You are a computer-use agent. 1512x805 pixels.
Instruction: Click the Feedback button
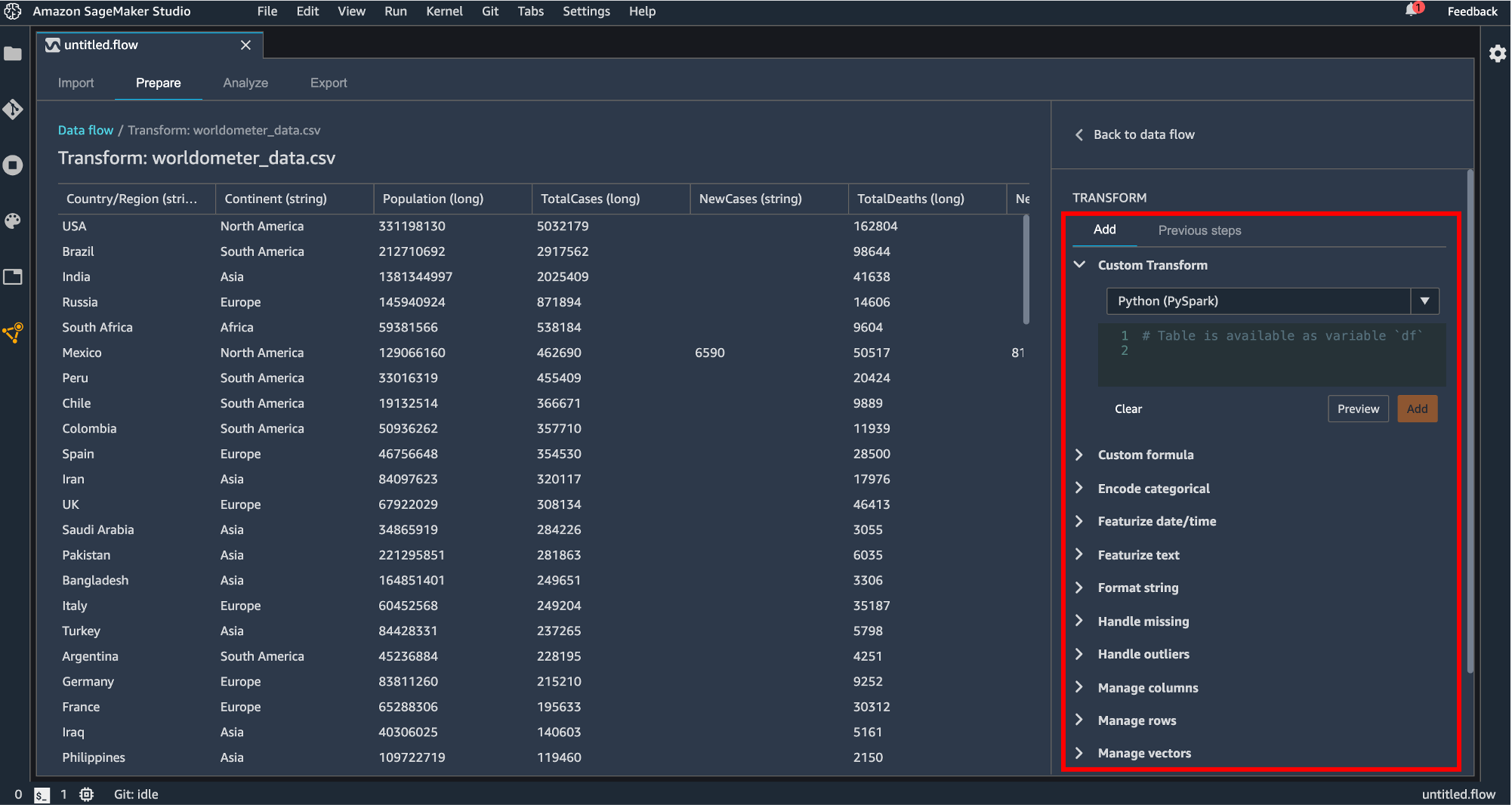[x=1472, y=11]
